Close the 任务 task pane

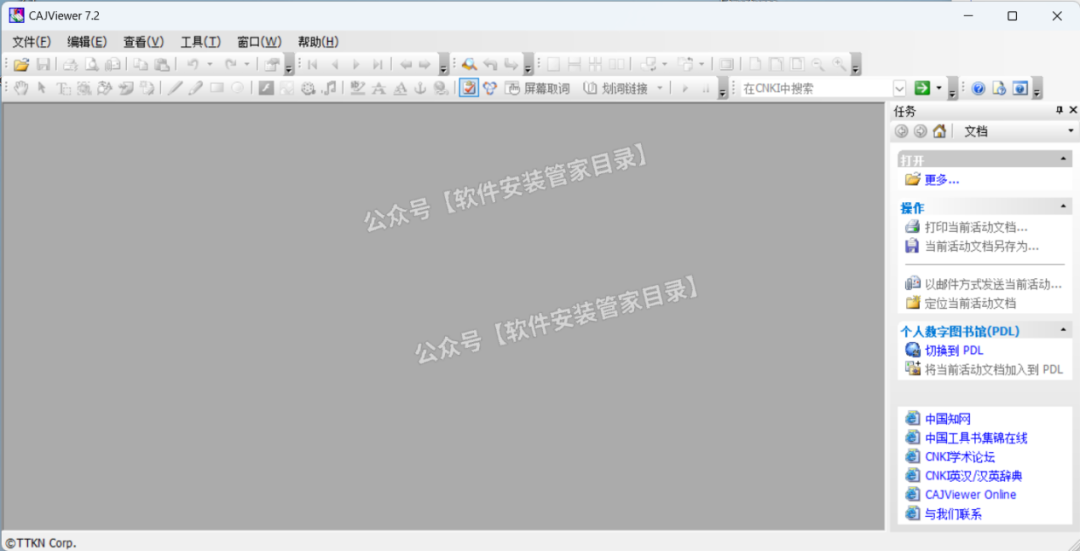click(x=1072, y=110)
